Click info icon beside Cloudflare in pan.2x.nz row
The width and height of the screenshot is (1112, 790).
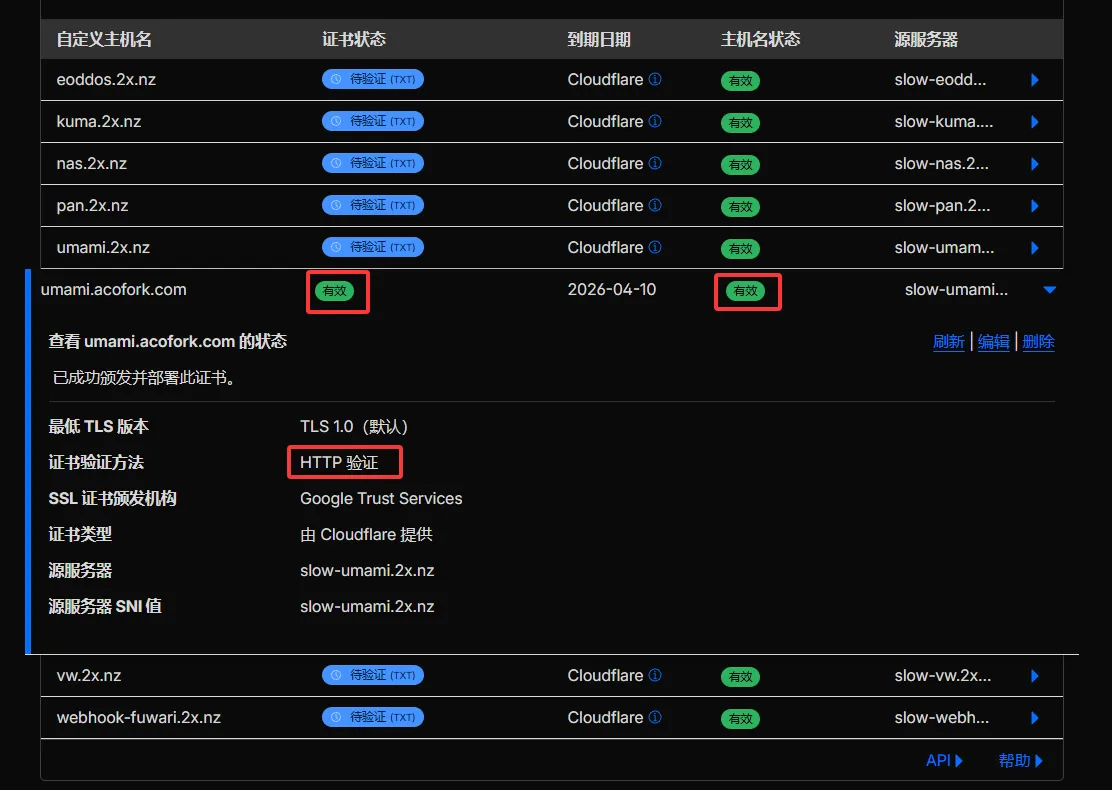[x=655, y=205]
